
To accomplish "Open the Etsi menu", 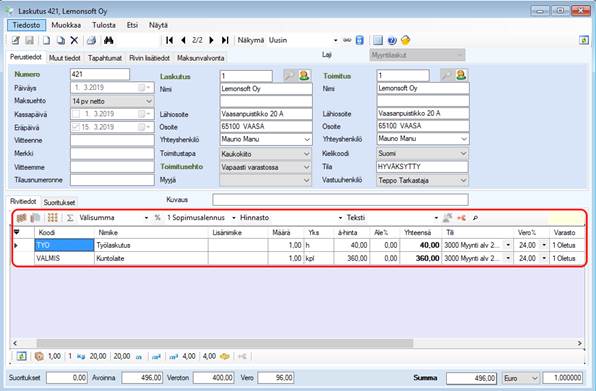I will pos(132,25).
